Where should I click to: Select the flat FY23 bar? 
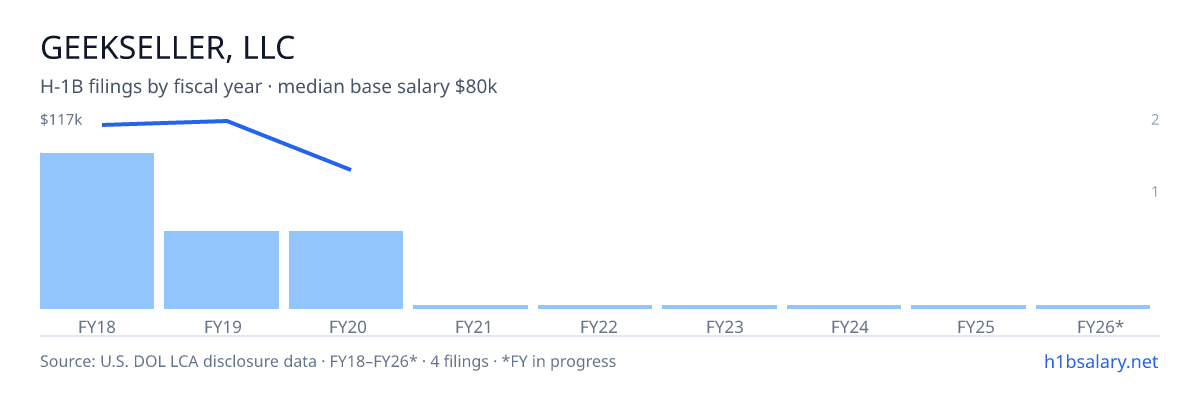(x=719, y=307)
